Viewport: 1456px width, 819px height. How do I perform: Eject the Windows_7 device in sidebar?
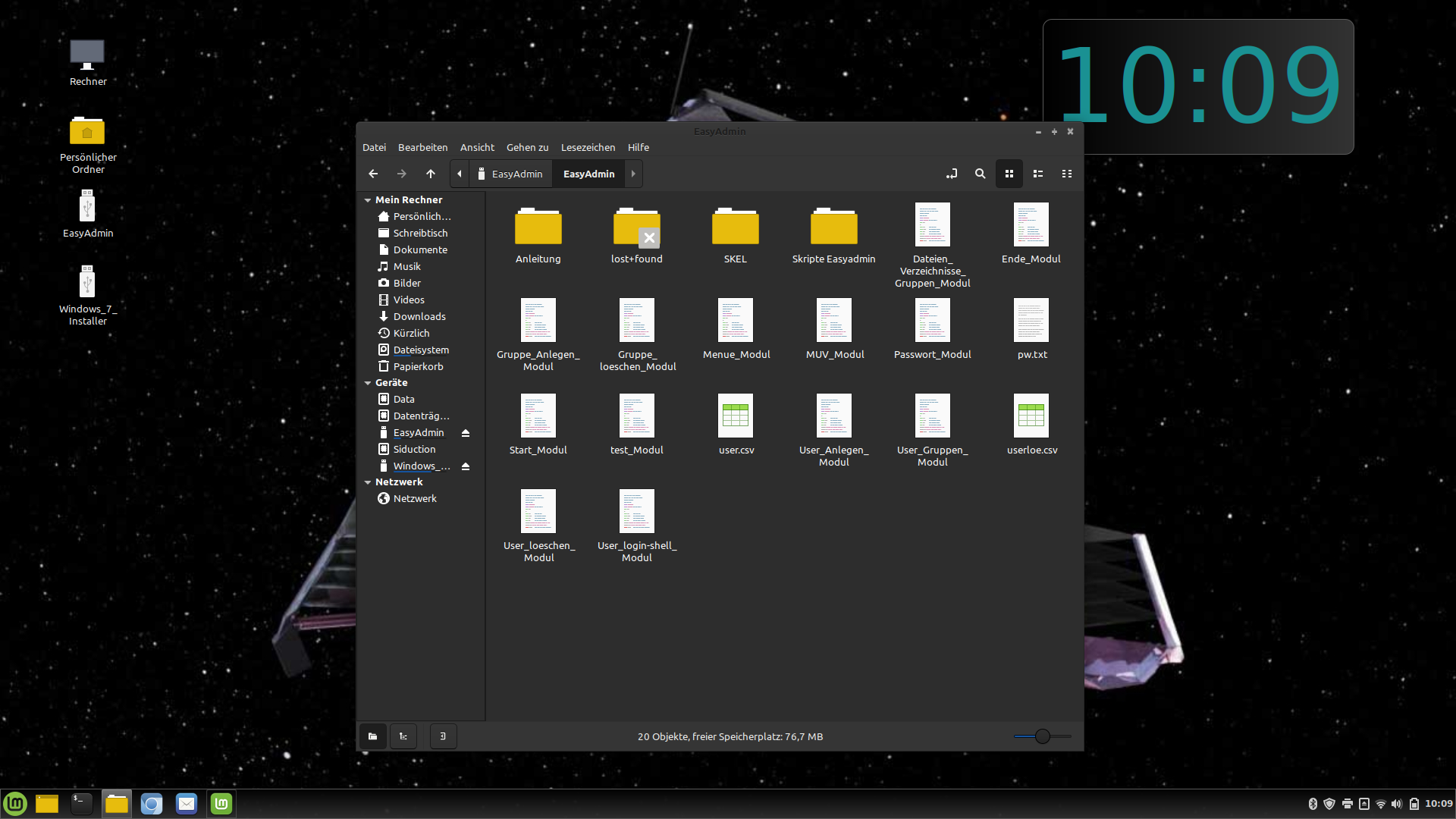click(466, 466)
